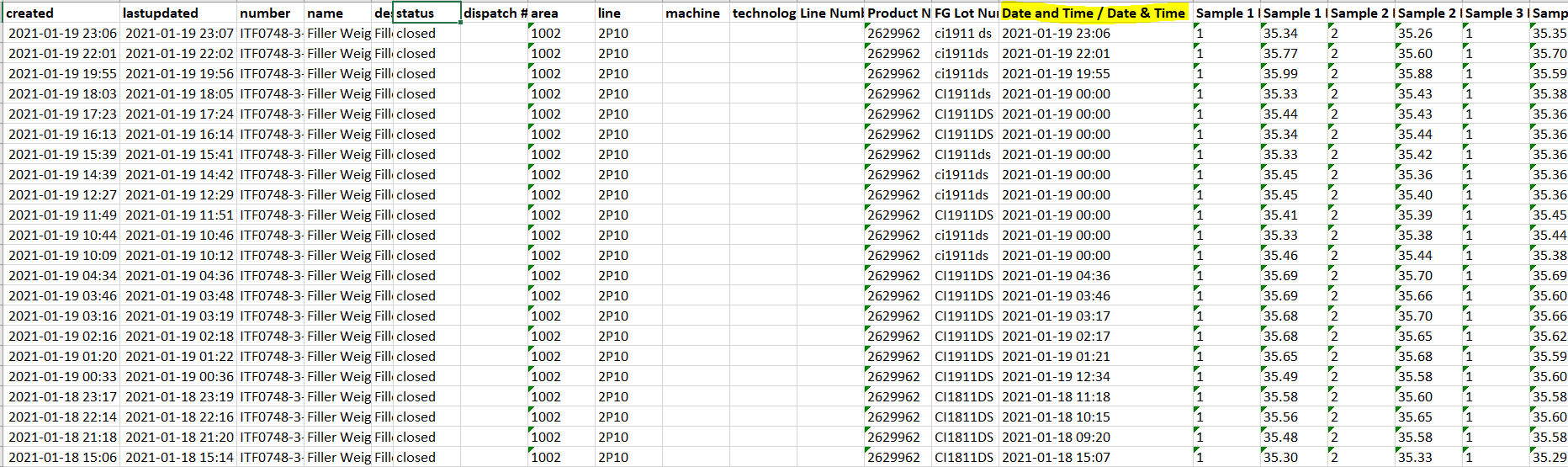
Task: Click created cell '2021-01-19 16:13'
Action: pos(61,134)
